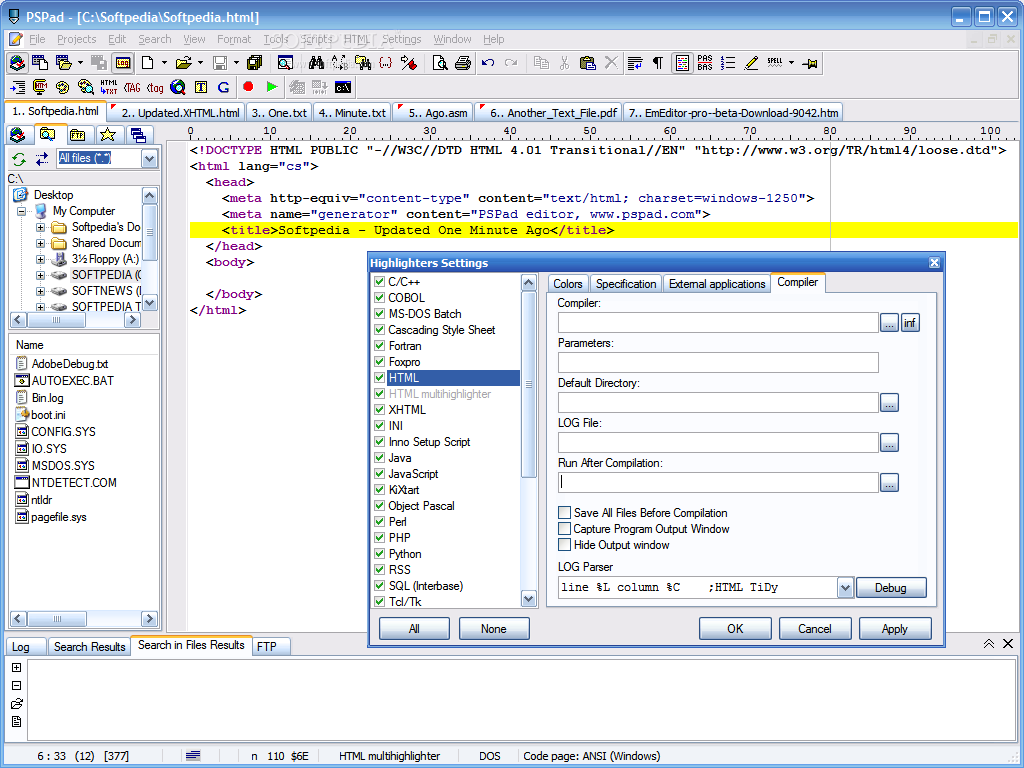Check Capture Program Output Window

click(x=564, y=529)
